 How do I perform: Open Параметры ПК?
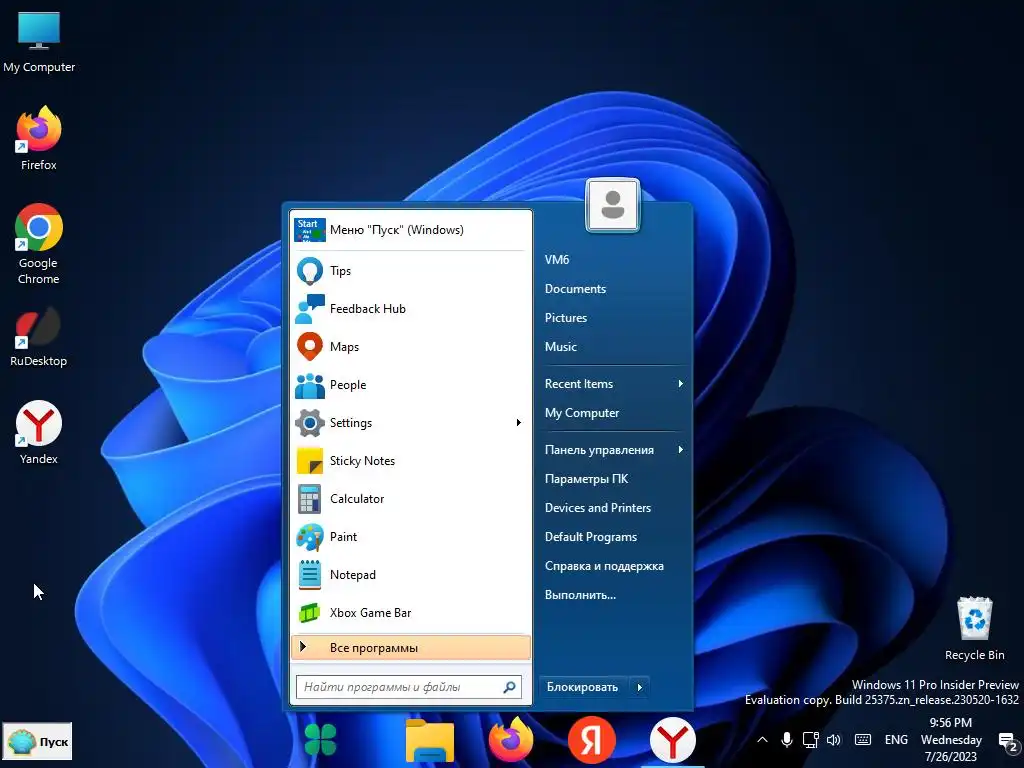point(586,479)
